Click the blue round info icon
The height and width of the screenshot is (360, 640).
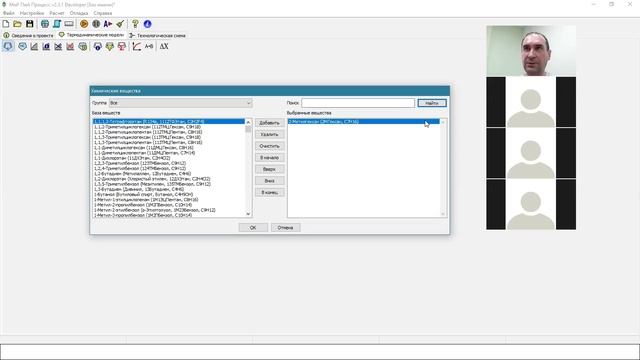147,24
